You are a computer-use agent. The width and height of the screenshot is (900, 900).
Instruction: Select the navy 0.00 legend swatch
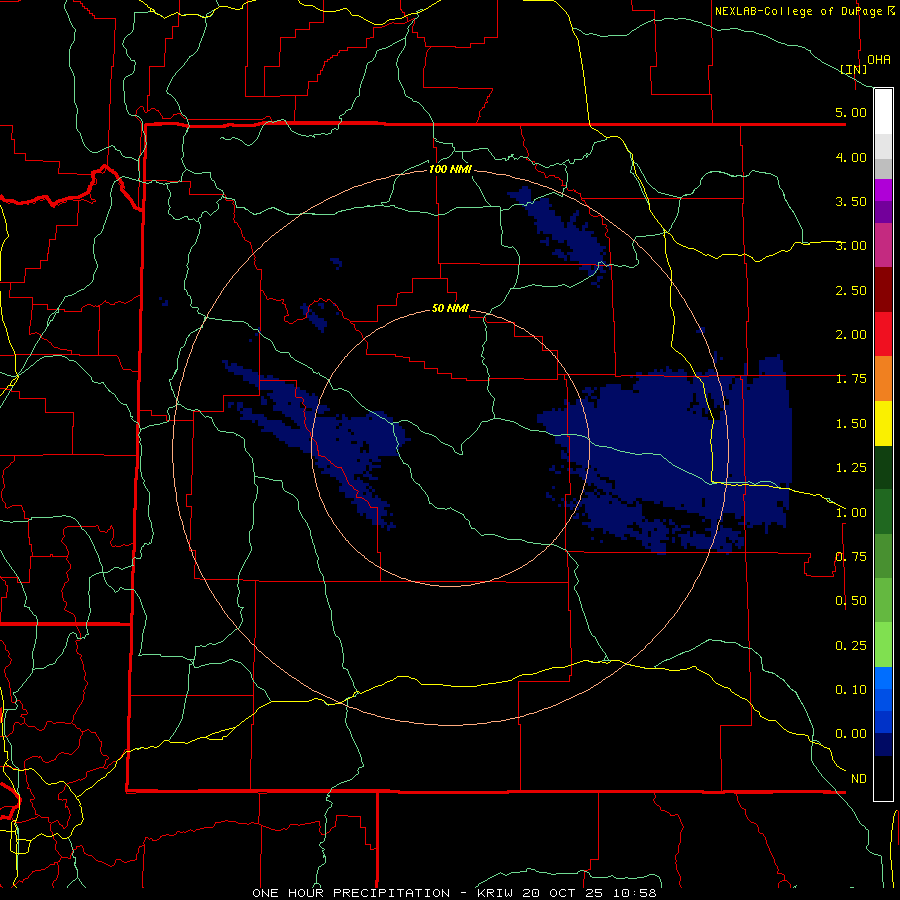coord(883,744)
